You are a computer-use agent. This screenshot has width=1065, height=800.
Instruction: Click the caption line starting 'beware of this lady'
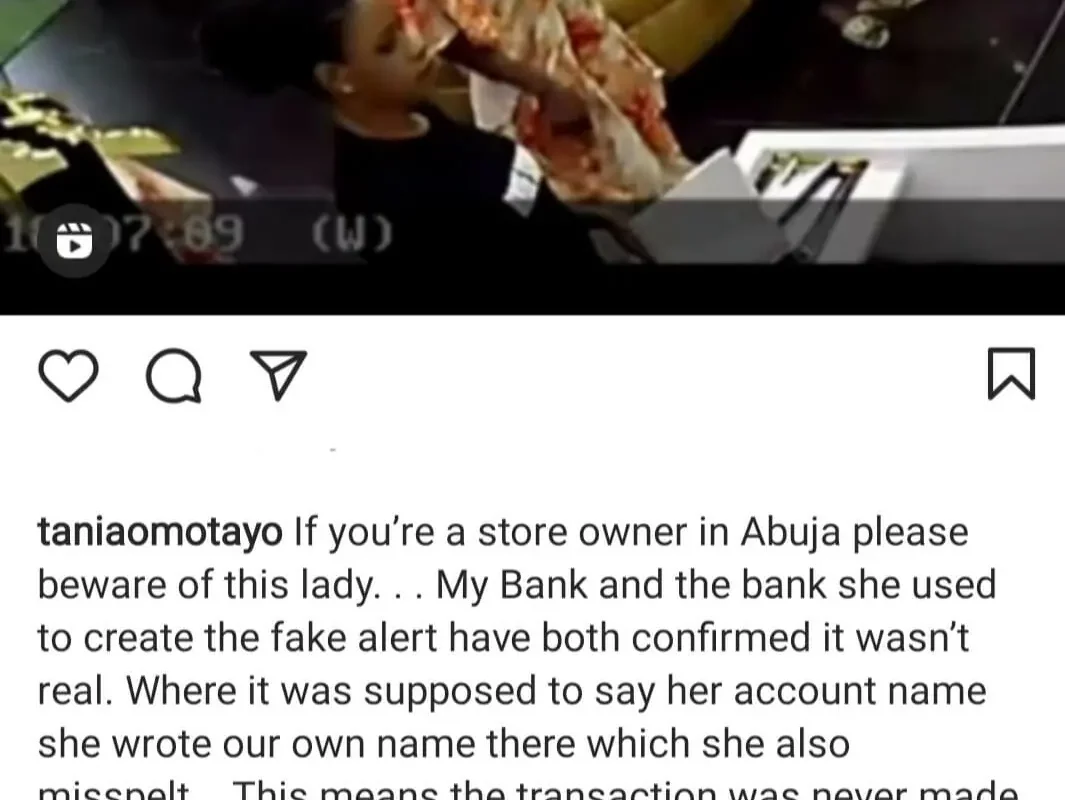click(x=517, y=585)
